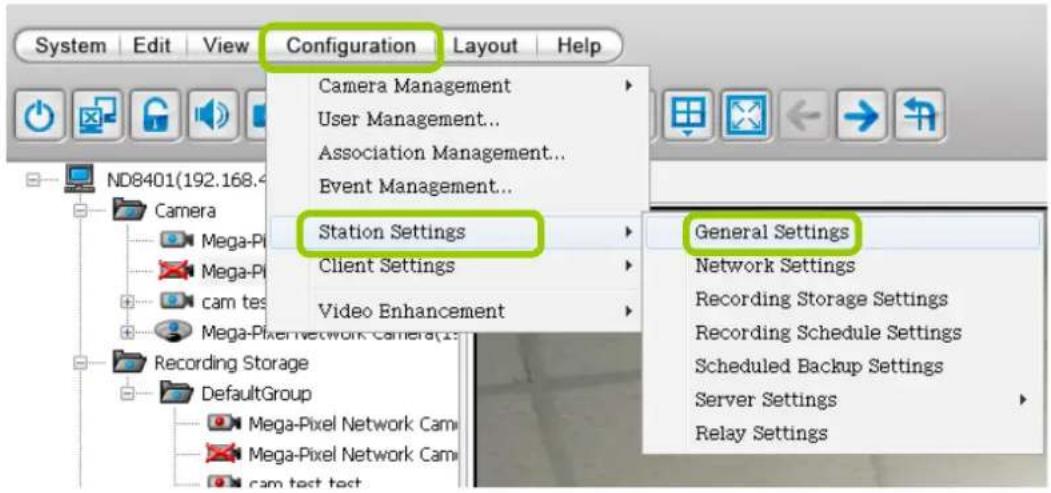This screenshot has width=1051, height=493.
Task: Open the Server Settings submenu
Action: [842, 399]
